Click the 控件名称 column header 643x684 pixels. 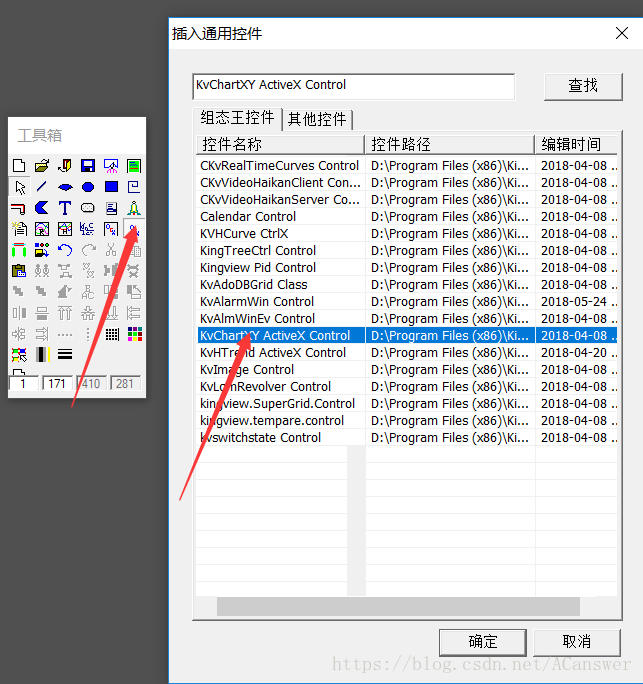[280, 144]
